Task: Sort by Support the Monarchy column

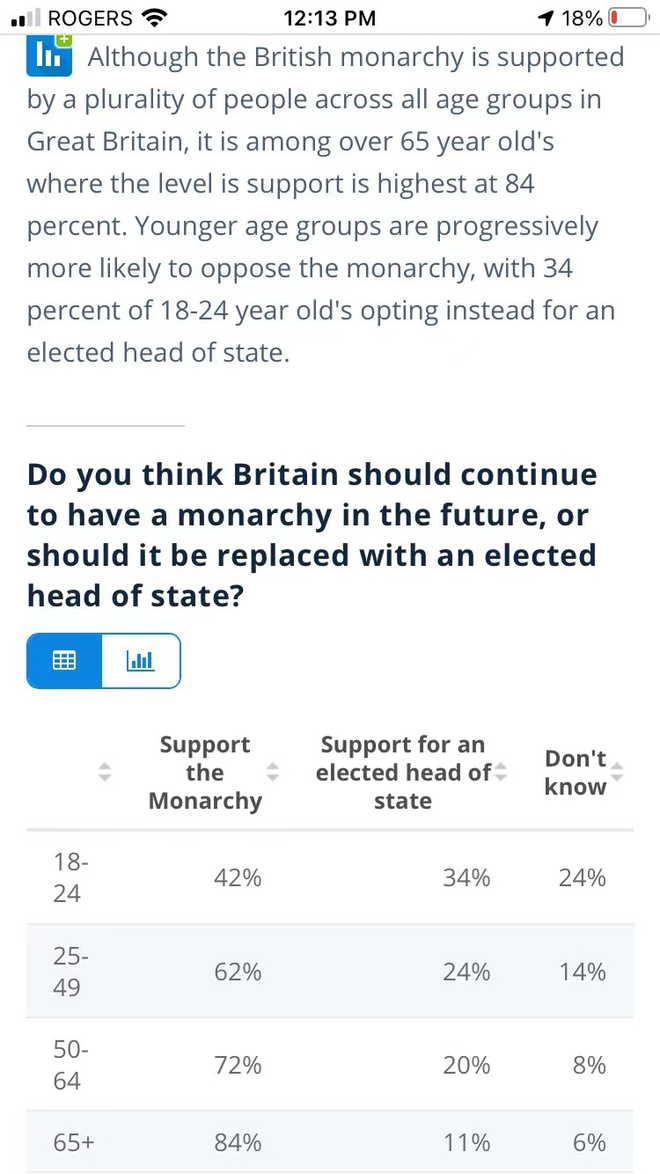Action: pyautogui.click(x=273, y=773)
